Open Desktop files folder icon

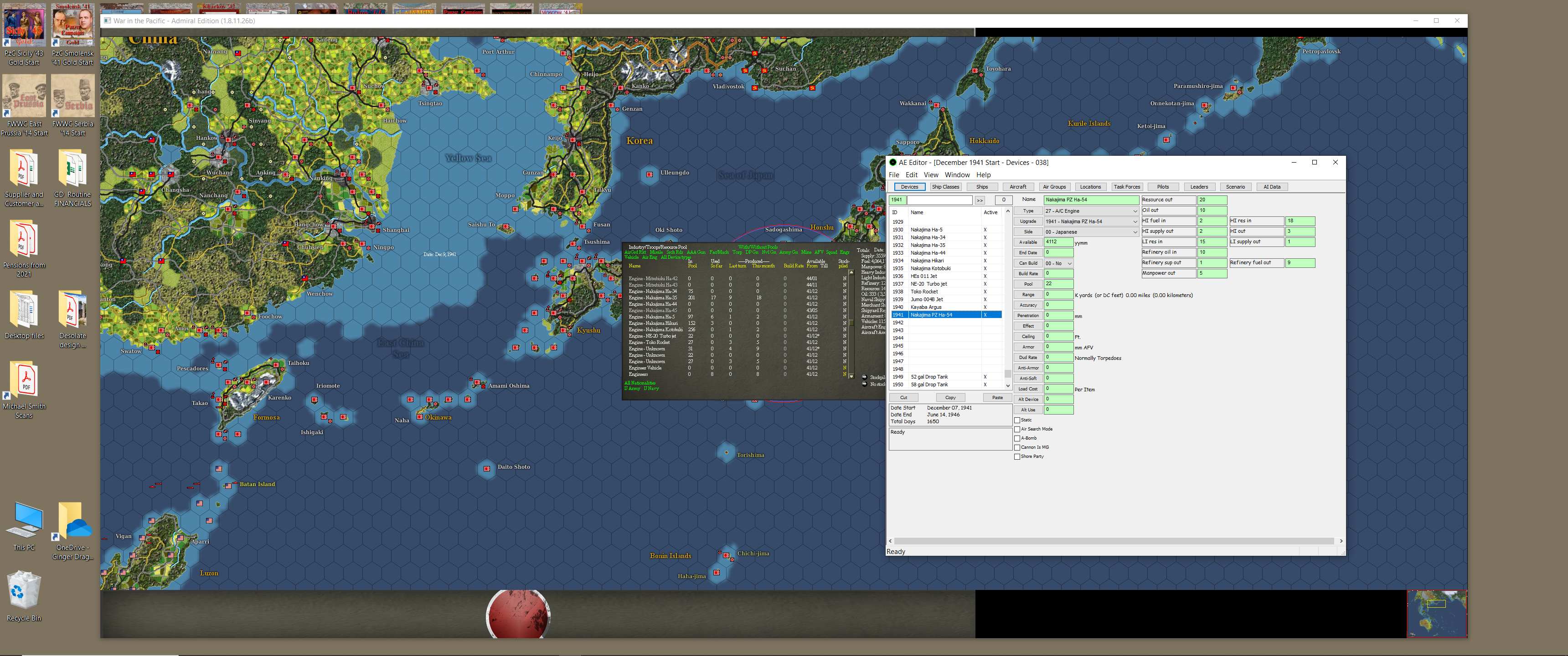coord(24,310)
